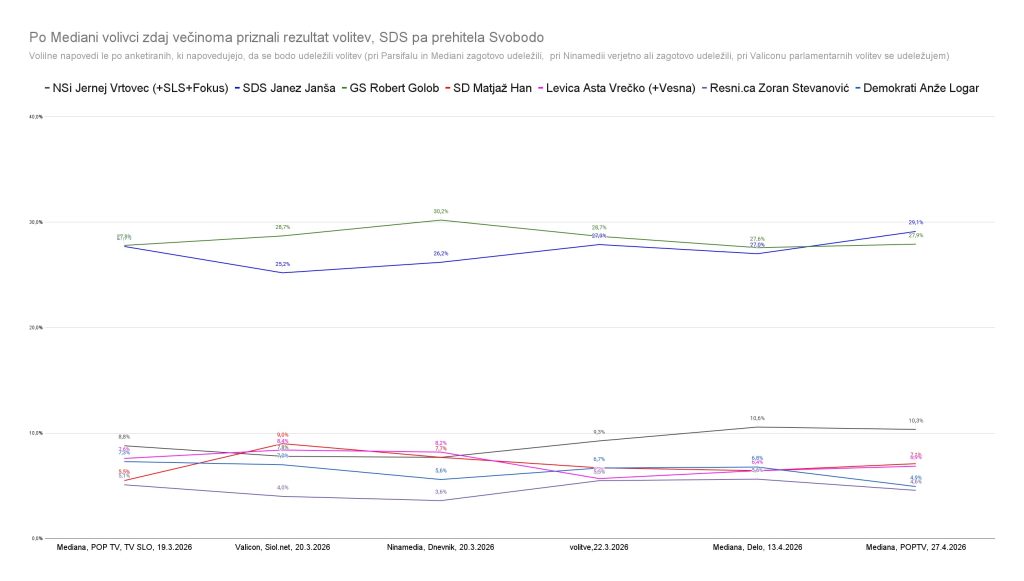Click the 'Mediana, POPTV, 27.4.2026' axis label
Screen dimensions: 1024x581
pyautogui.click(x=915, y=548)
